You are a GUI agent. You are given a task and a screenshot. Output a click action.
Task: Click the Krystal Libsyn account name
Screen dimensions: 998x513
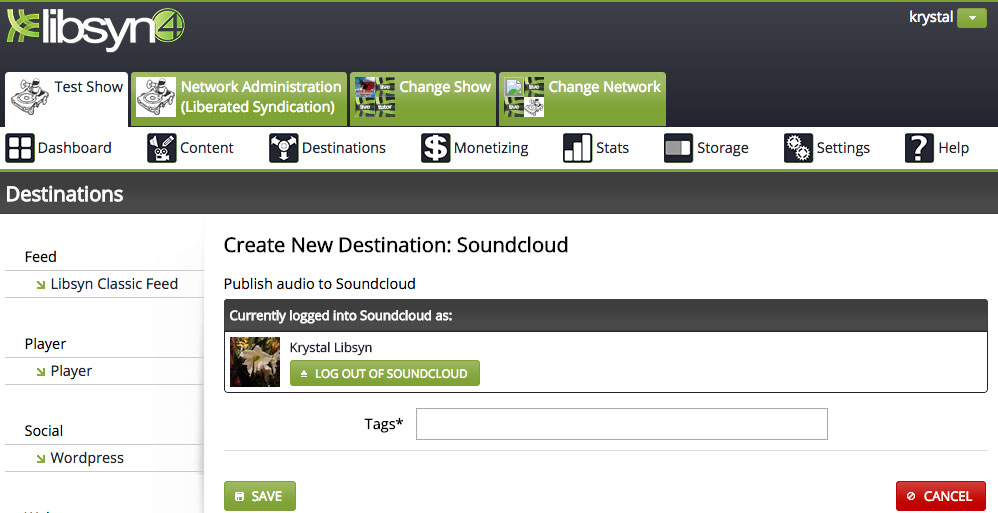[x=330, y=348]
